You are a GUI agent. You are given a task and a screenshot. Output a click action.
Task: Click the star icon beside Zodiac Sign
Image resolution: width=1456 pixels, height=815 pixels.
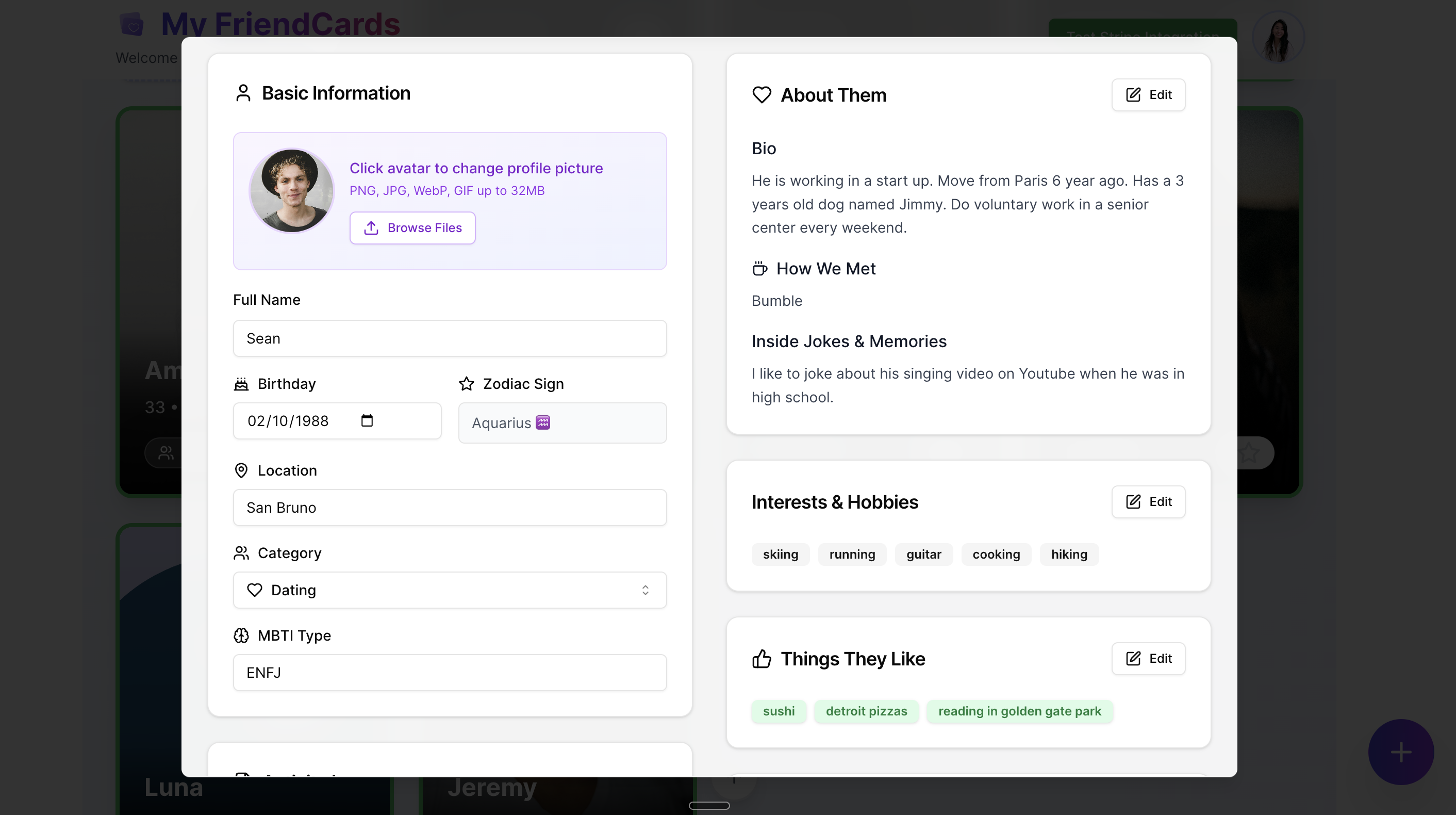[x=466, y=384]
